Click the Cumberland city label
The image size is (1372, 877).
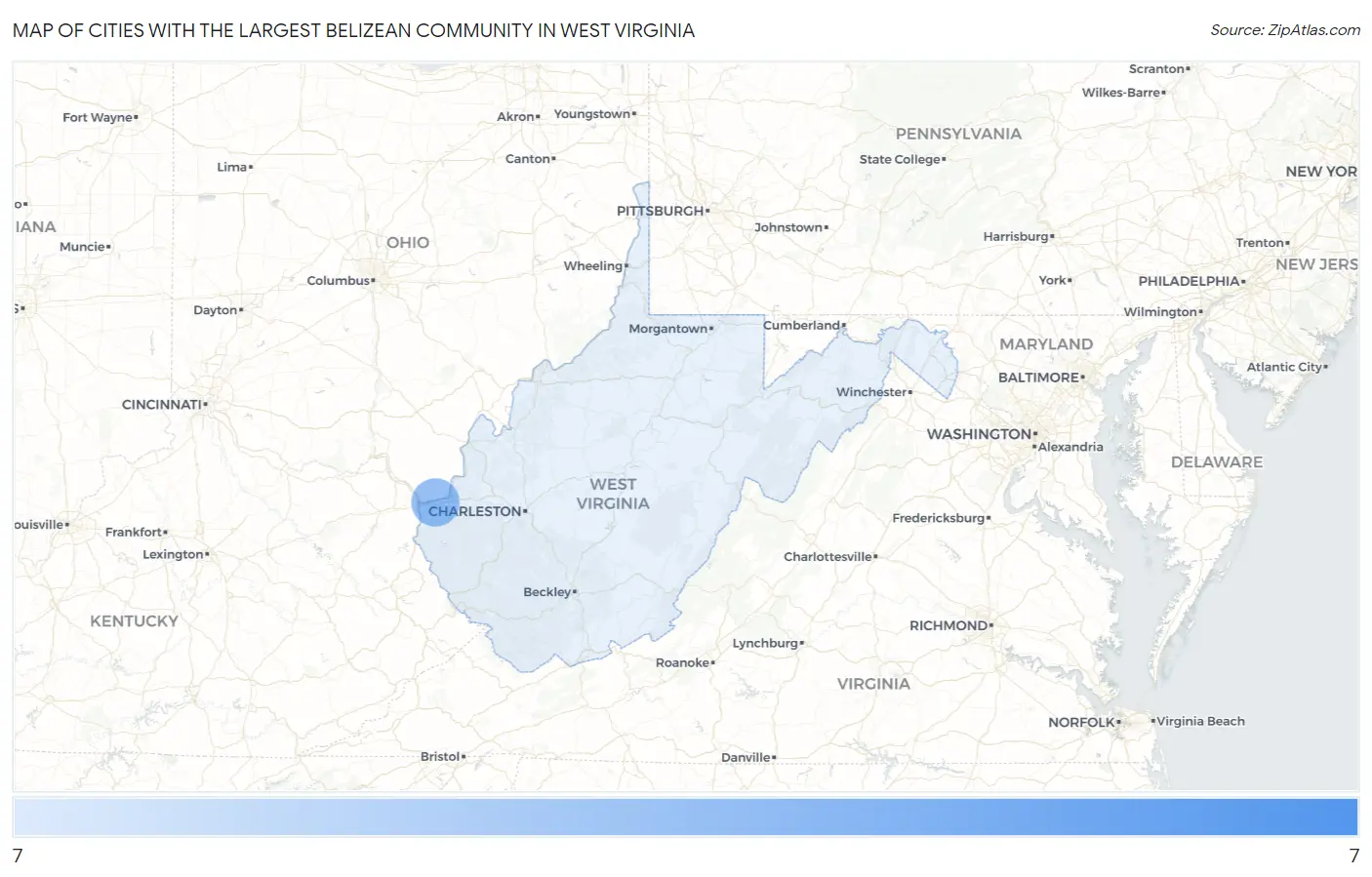coord(802,325)
